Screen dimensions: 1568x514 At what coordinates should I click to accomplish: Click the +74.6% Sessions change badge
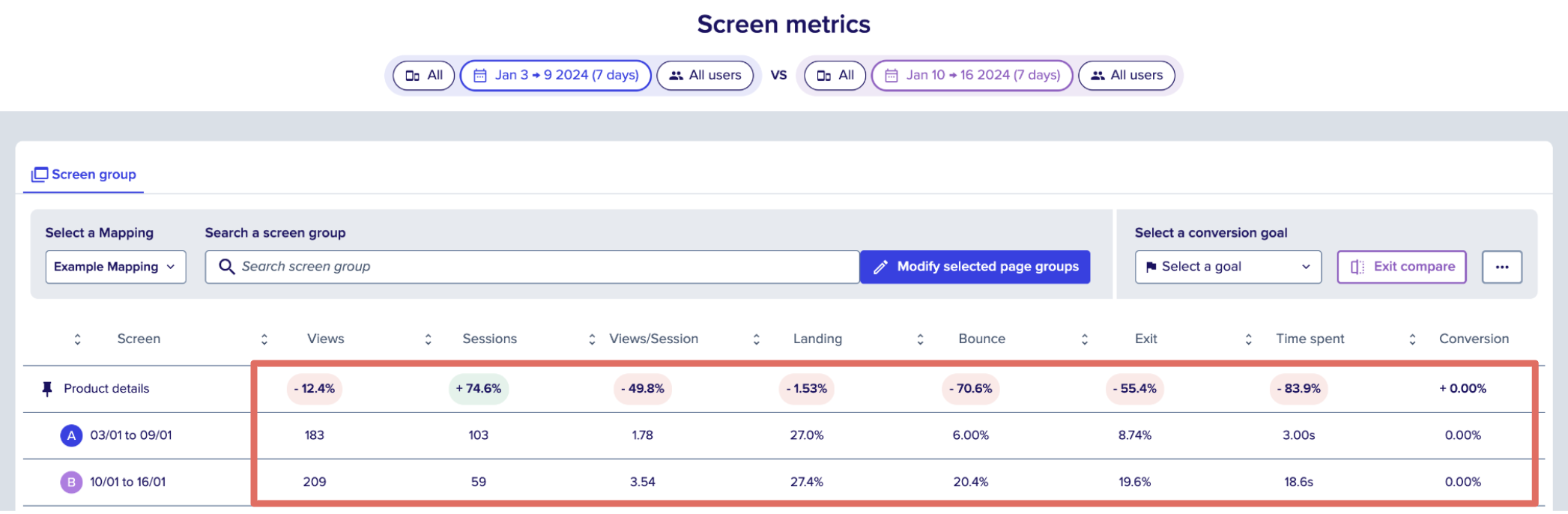click(479, 389)
